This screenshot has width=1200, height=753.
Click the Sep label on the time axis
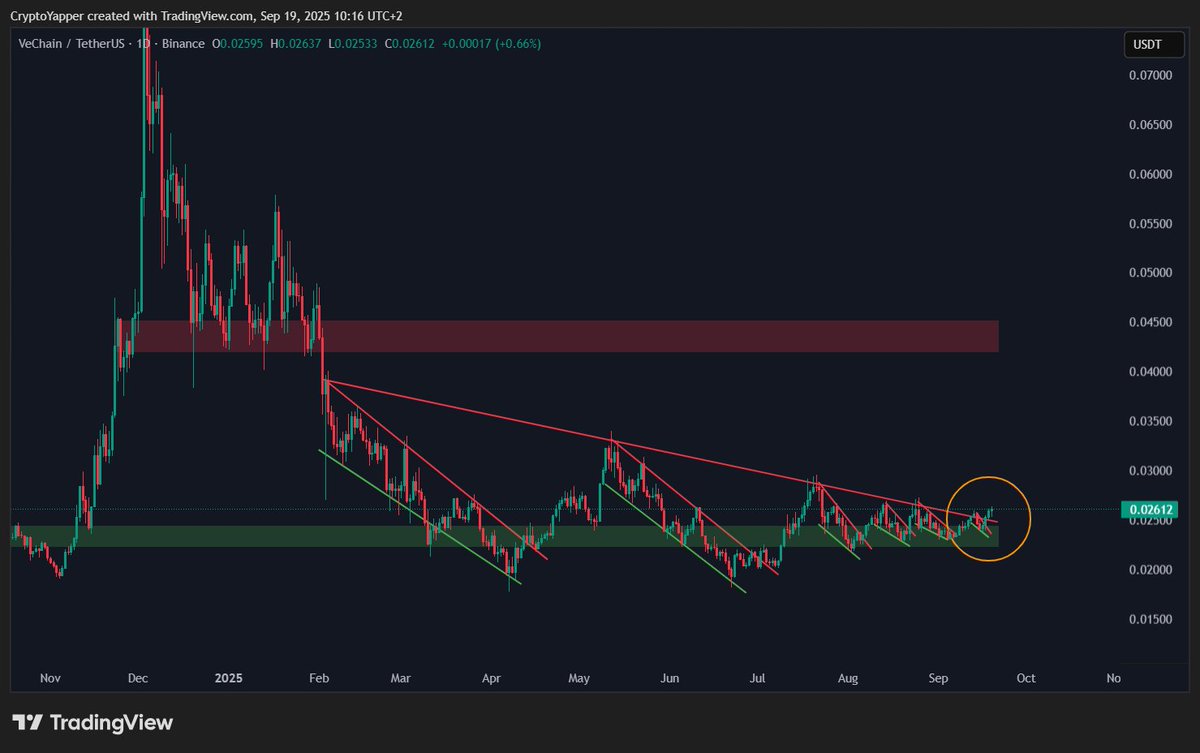point(938,678)
